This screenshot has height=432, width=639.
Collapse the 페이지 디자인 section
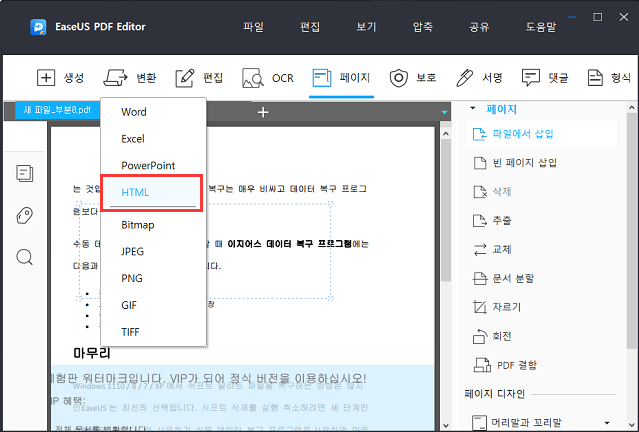pyautogui.click(x=473, y=394)
